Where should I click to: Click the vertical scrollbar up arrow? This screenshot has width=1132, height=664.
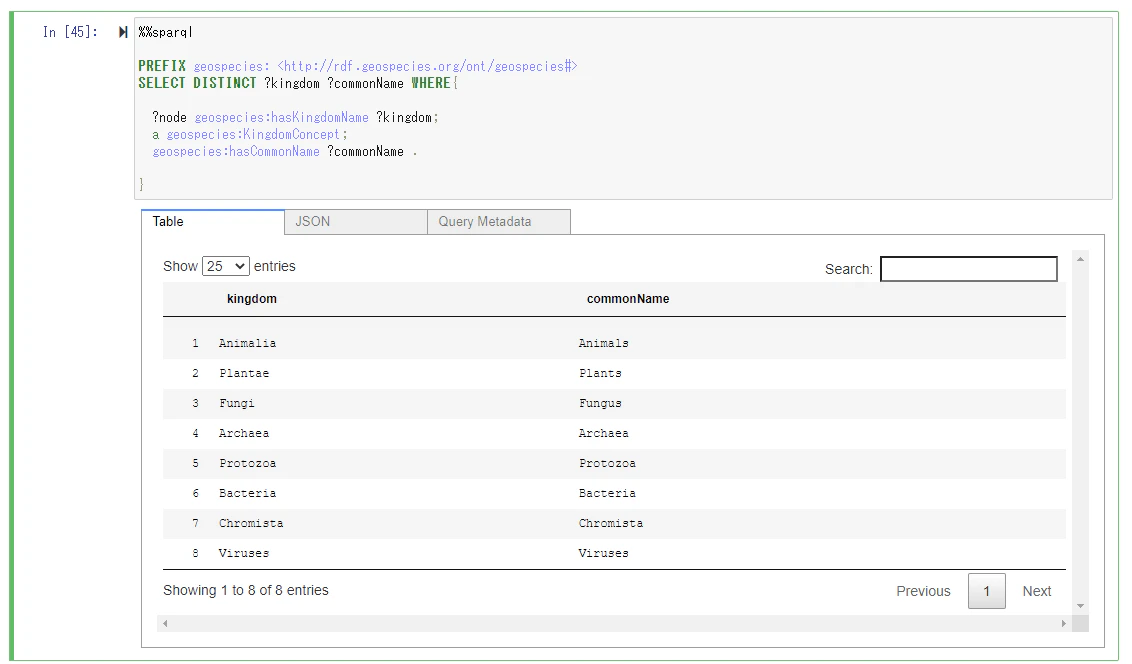(1080, 259)
